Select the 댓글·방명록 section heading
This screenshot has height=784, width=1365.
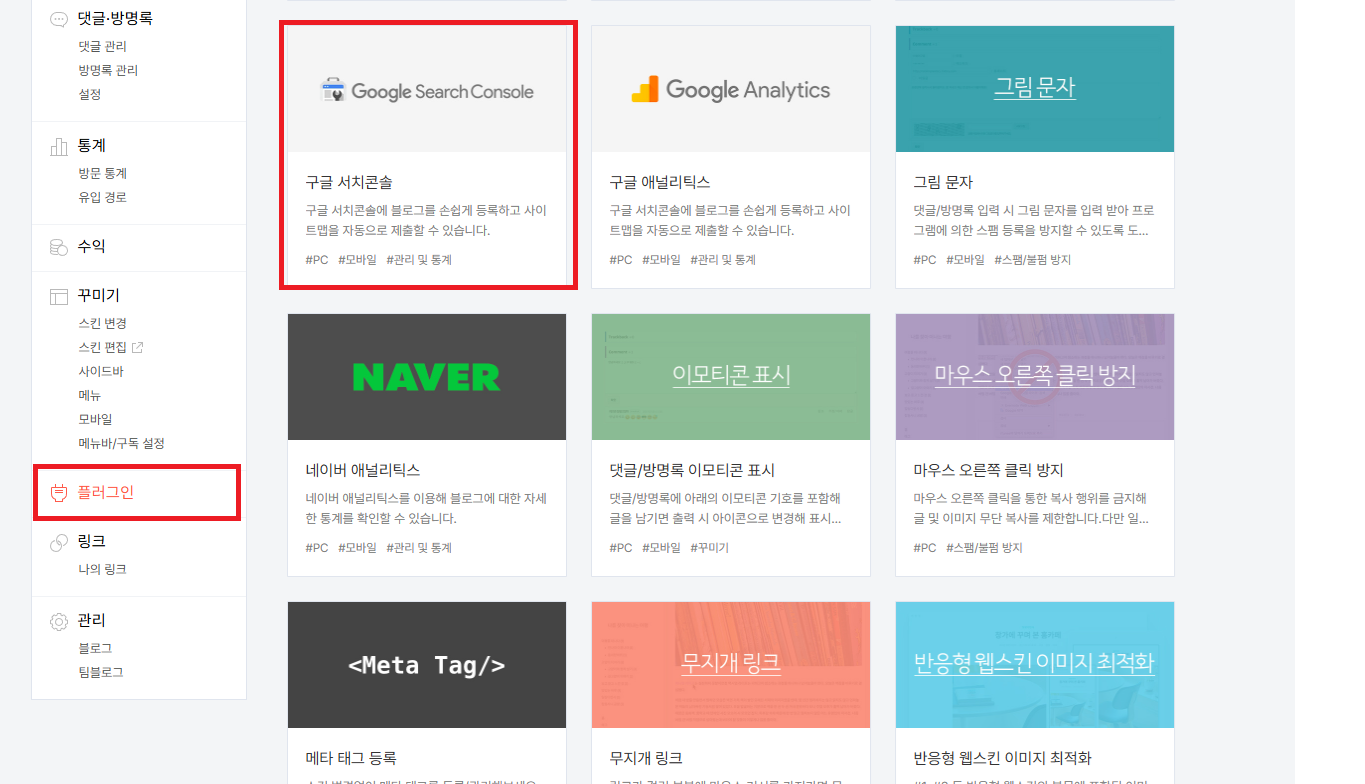[115, 18]
